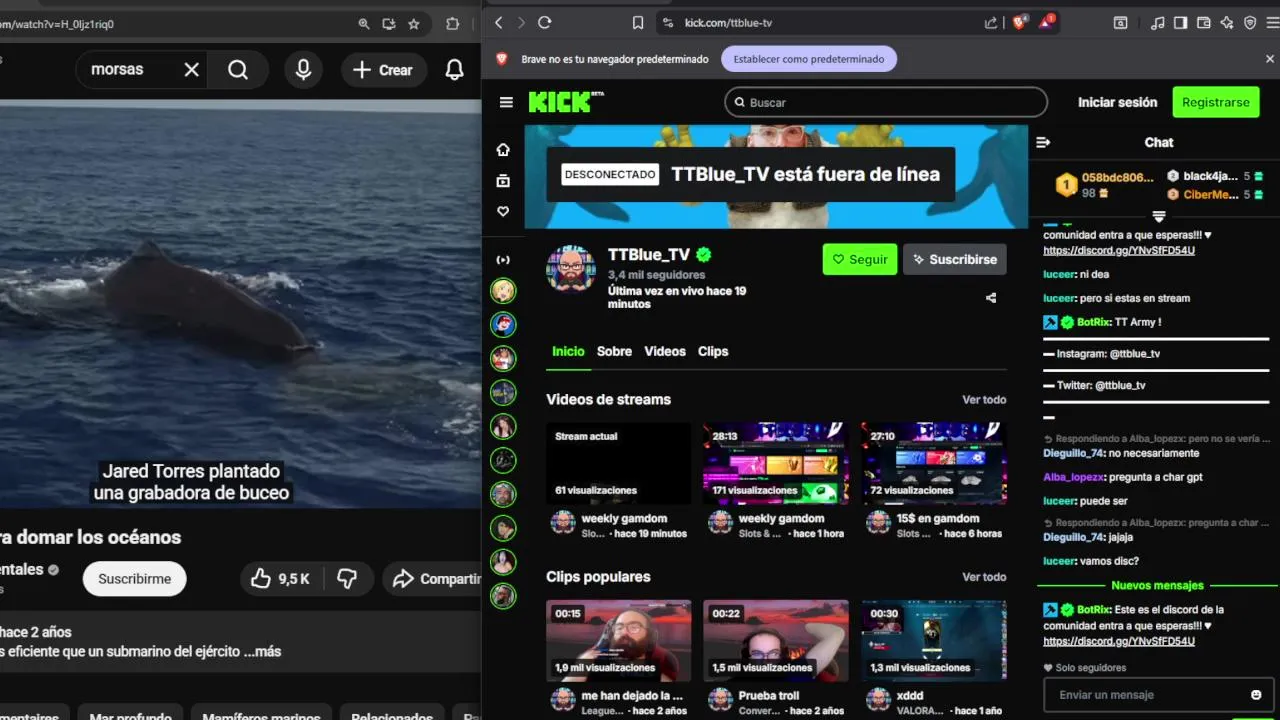Image resolution: width=1280 pixels, height=720 pixels.
Task: Jump to 'Nuevos mensajes' in chat
Action: pos(1157,586)
